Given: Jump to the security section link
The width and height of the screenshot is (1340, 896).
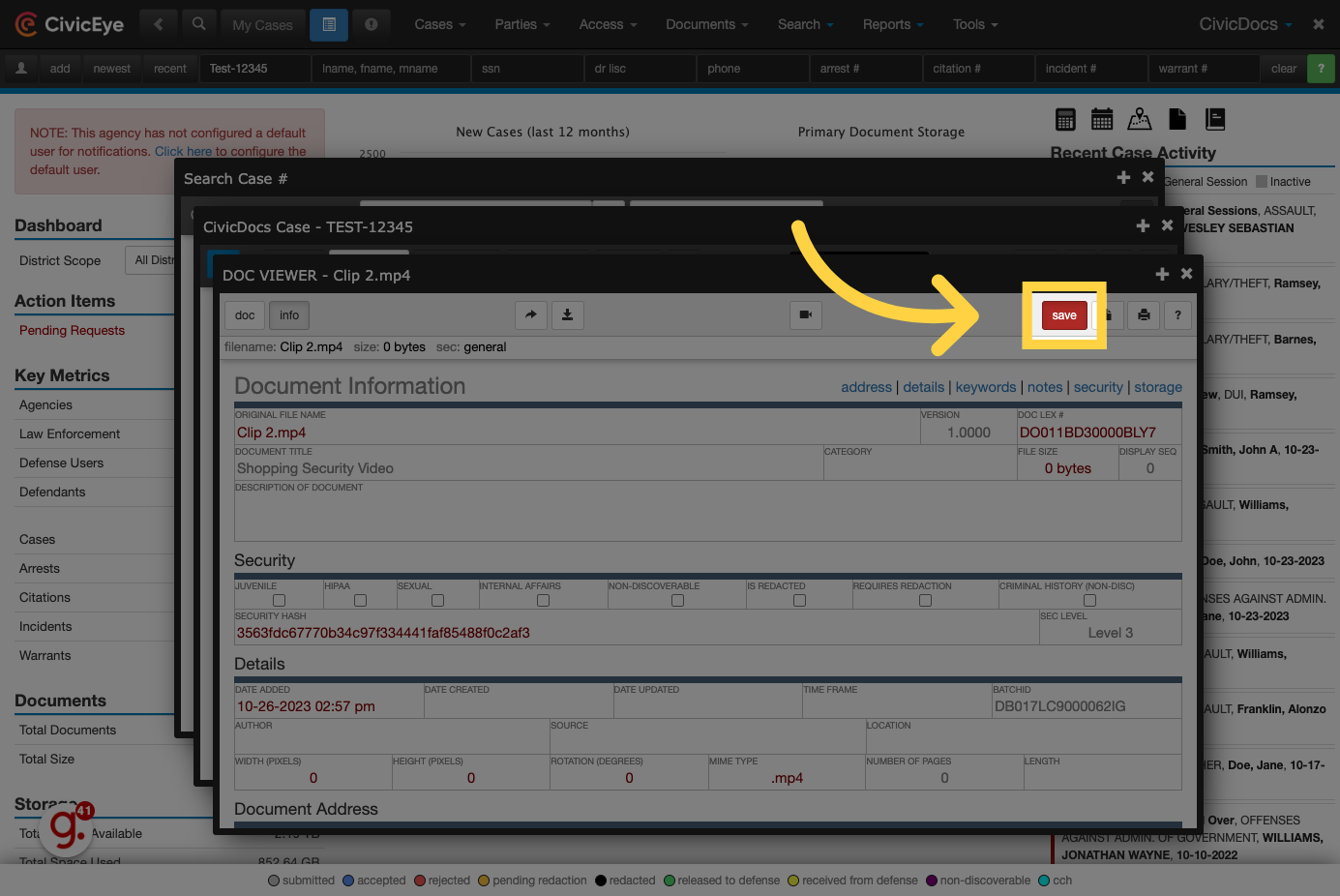Looking at the screenshot, I should pos(1098,387).
